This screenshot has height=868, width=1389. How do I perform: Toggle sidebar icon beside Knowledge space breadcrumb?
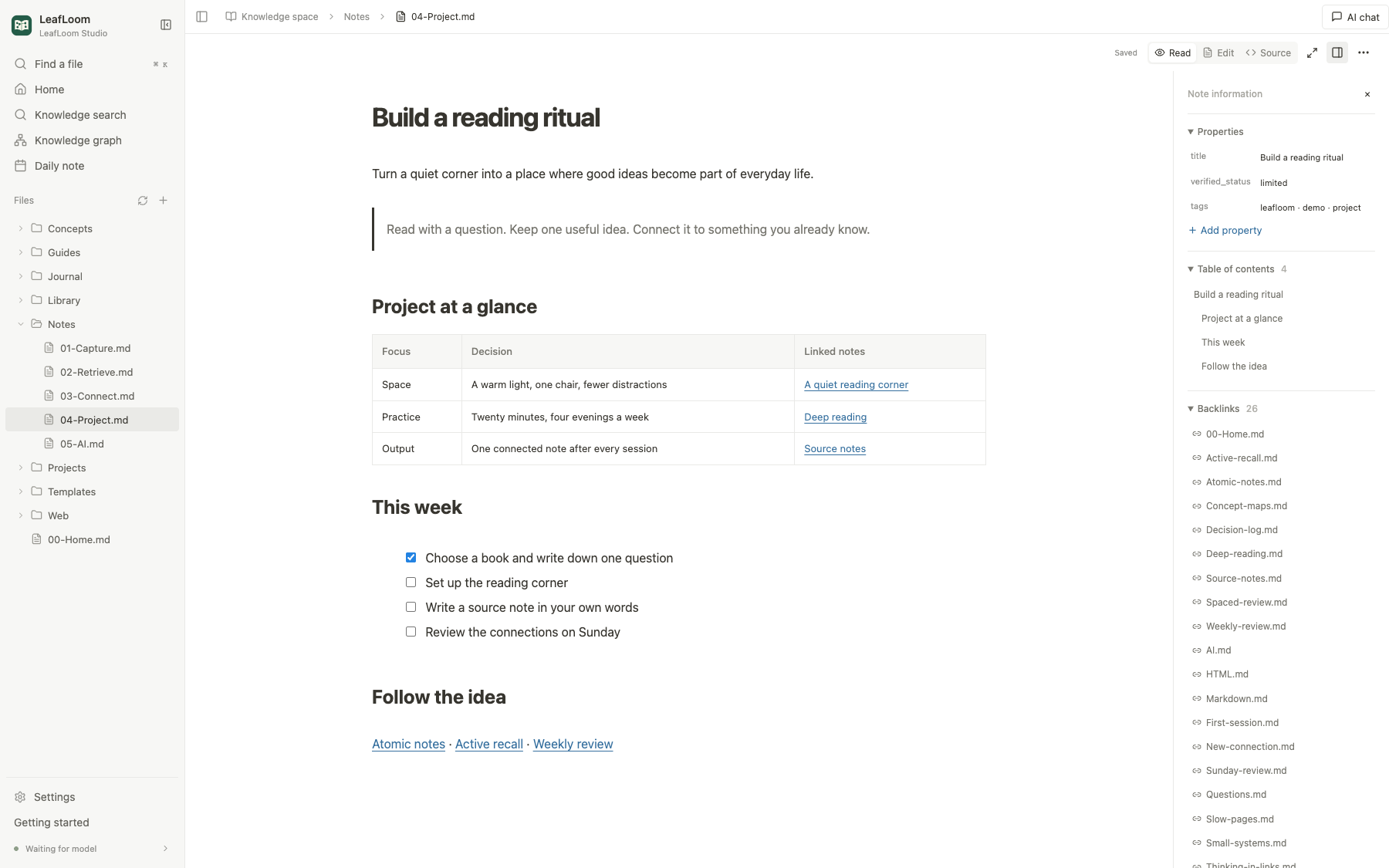pos(202,16)
